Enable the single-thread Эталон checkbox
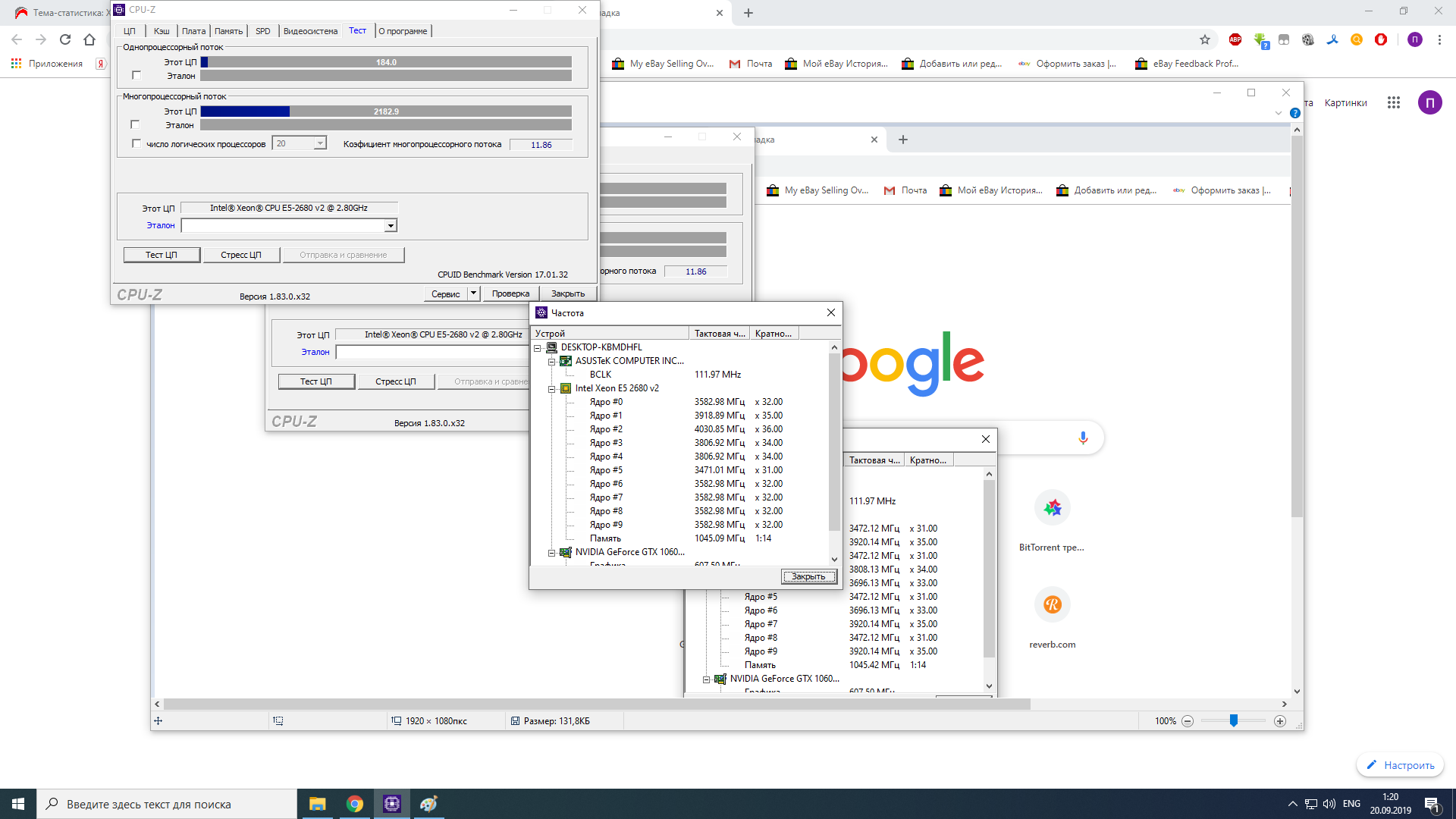The width and height of the screenshot is (1456, 819). coord(136,75)
